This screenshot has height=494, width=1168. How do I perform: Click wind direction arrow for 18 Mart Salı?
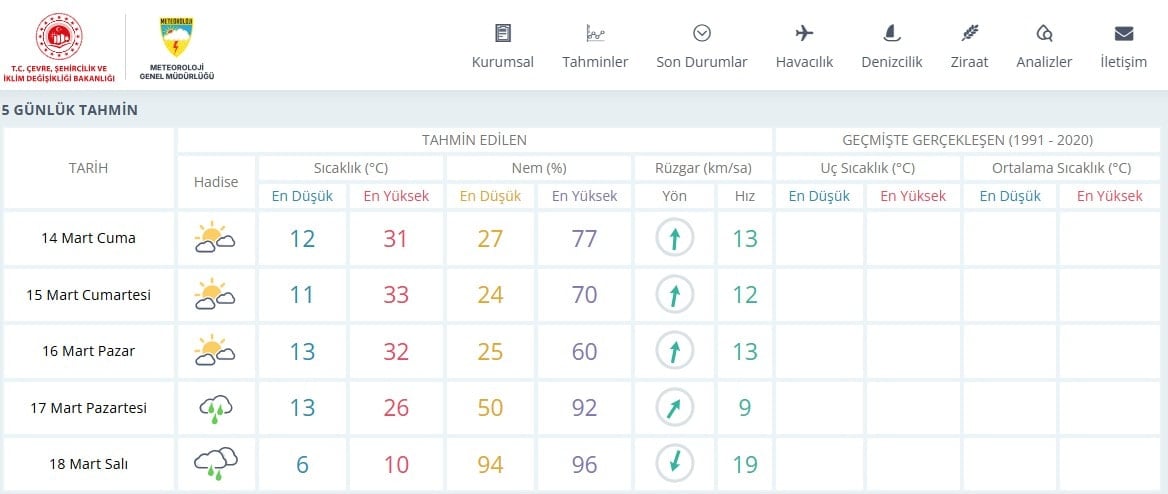674,463
